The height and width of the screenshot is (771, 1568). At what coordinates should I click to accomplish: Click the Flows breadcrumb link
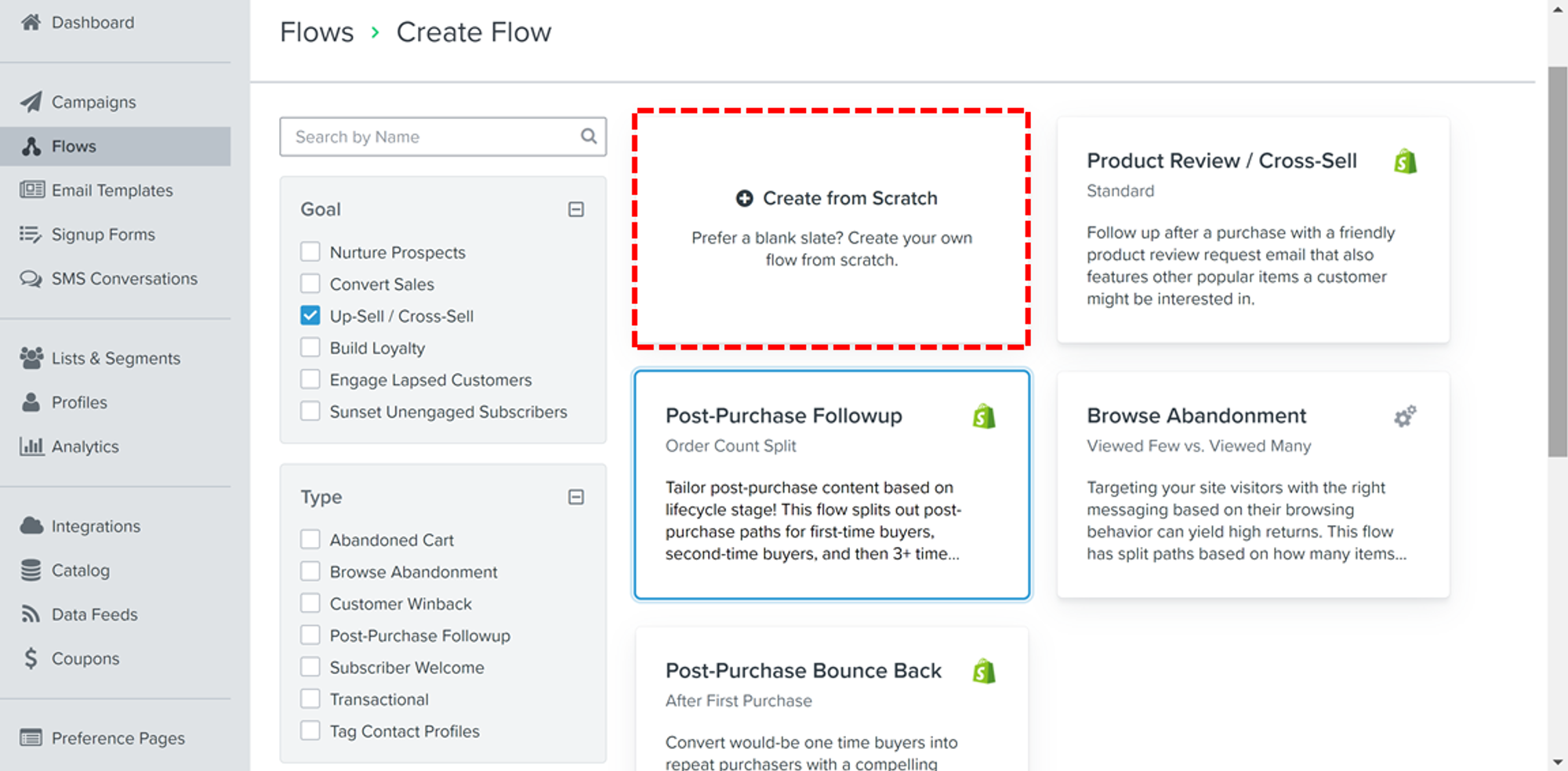[317, 32]
